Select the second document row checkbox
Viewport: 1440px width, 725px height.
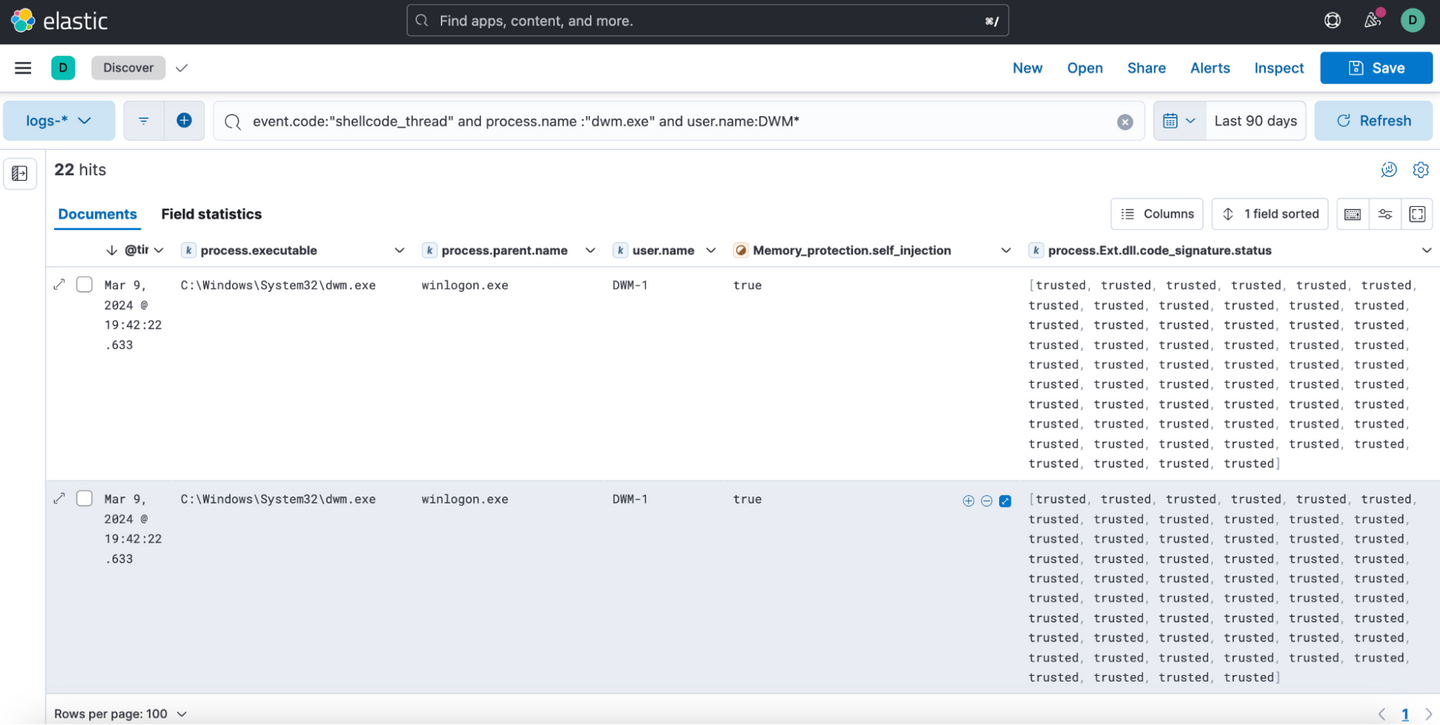click(85, 499)
